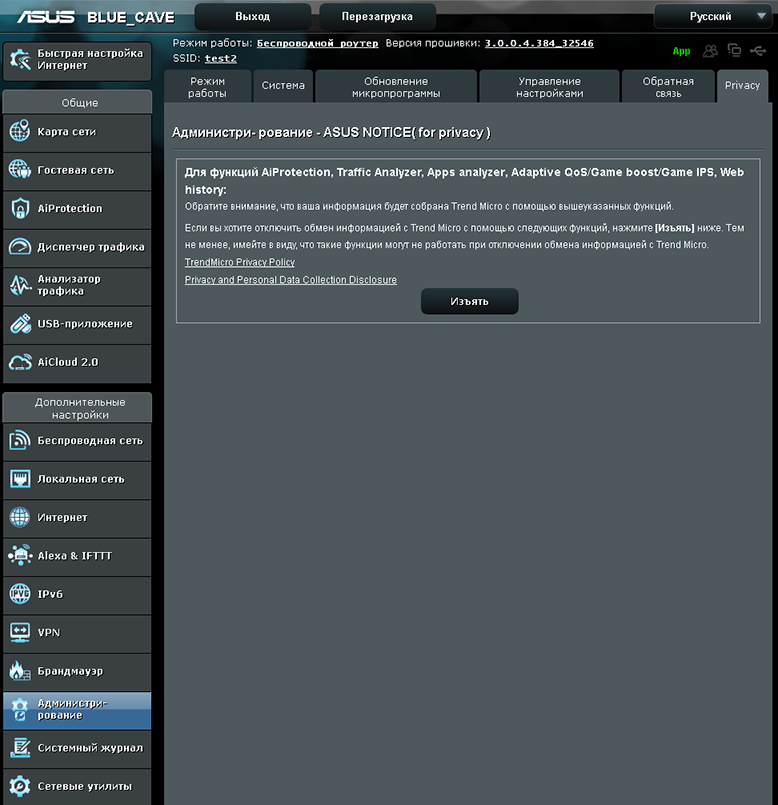
Task: Switch to the Система tab
Action: pos(283,87)
